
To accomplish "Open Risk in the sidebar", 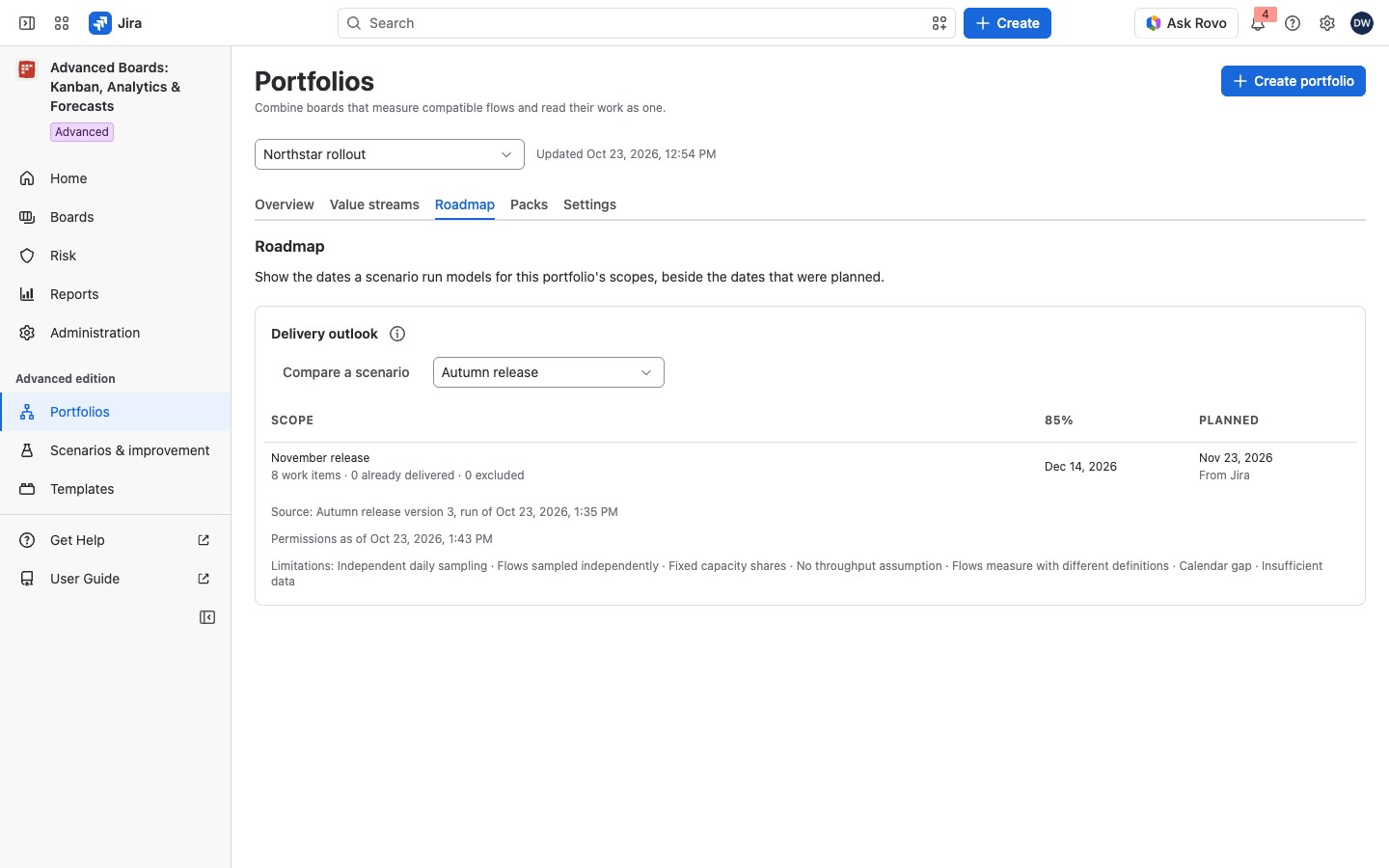I will tap(116, 256).
